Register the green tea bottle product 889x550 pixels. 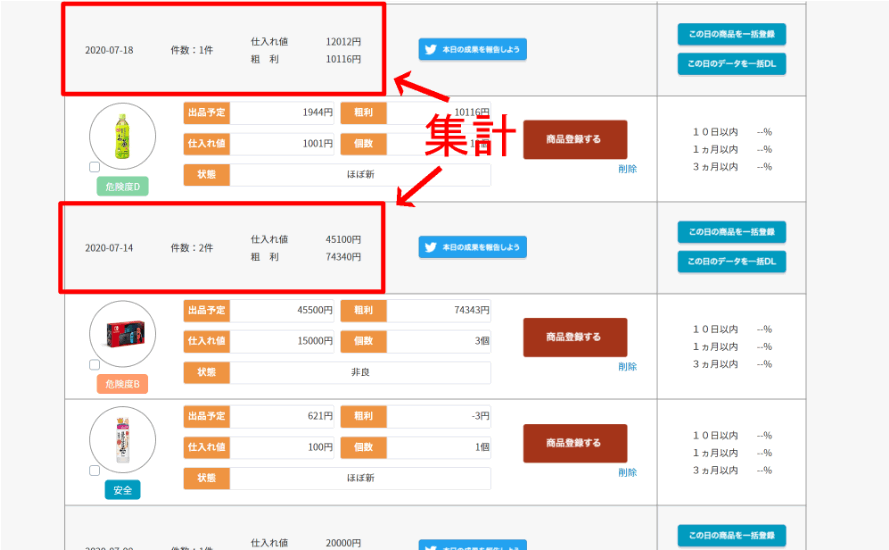coord(575,139)
